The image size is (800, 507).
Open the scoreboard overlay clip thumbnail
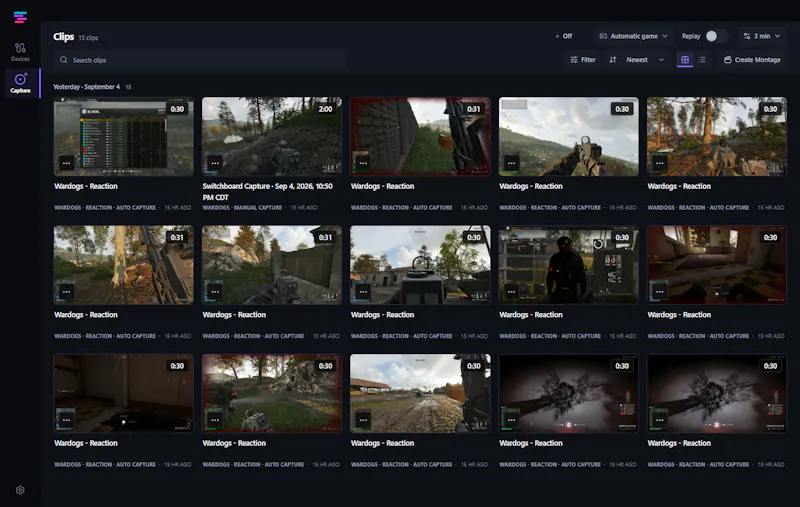point(123,137)
